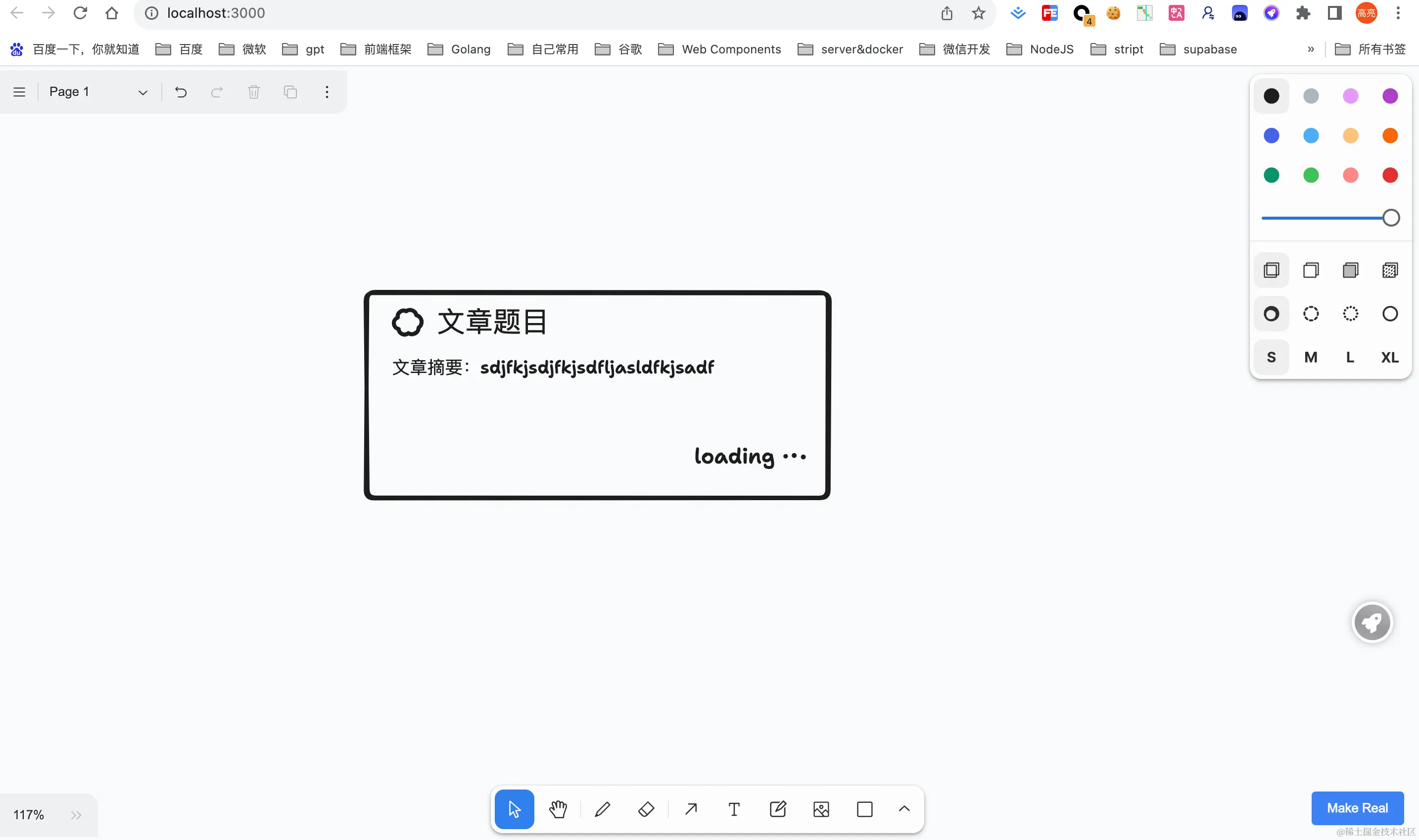This screenshot has height=840, width=1419.
Task: Select the Eraser tool
Action: tap(646, 809)
